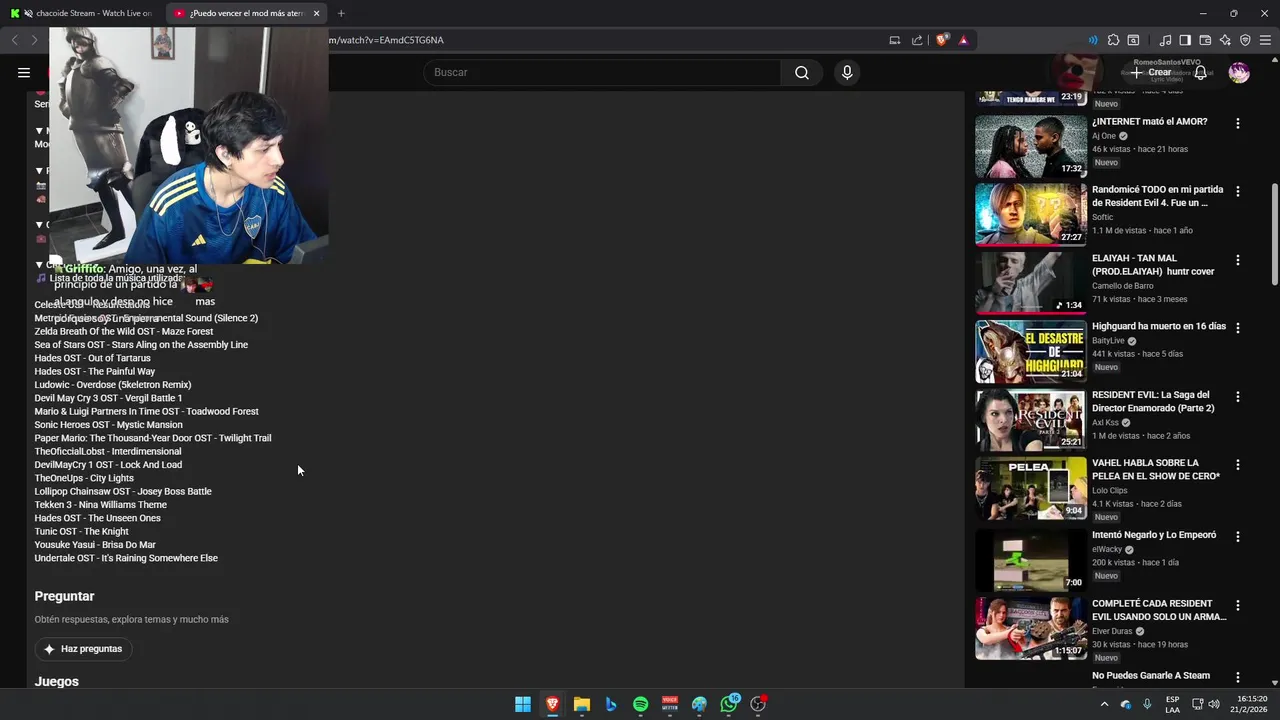1280x720 pixels.
Task: Open Brave browser from the taskbar
Action: coord(552,704)
